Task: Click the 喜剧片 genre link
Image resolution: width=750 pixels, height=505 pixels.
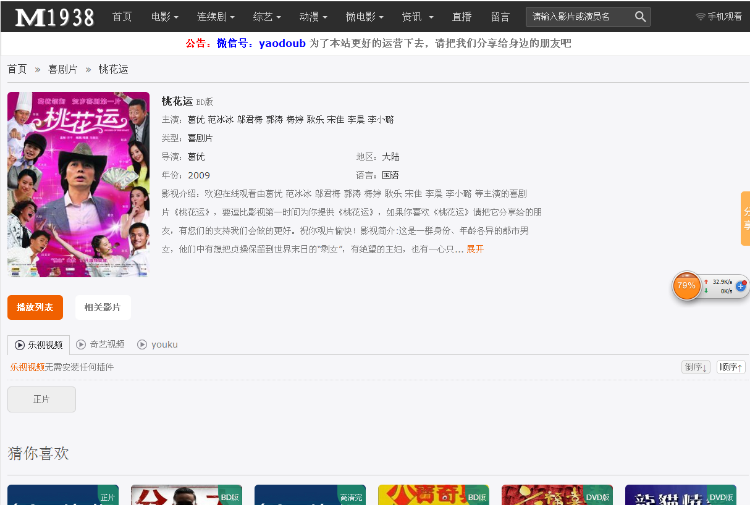Action: pos(200,138)
